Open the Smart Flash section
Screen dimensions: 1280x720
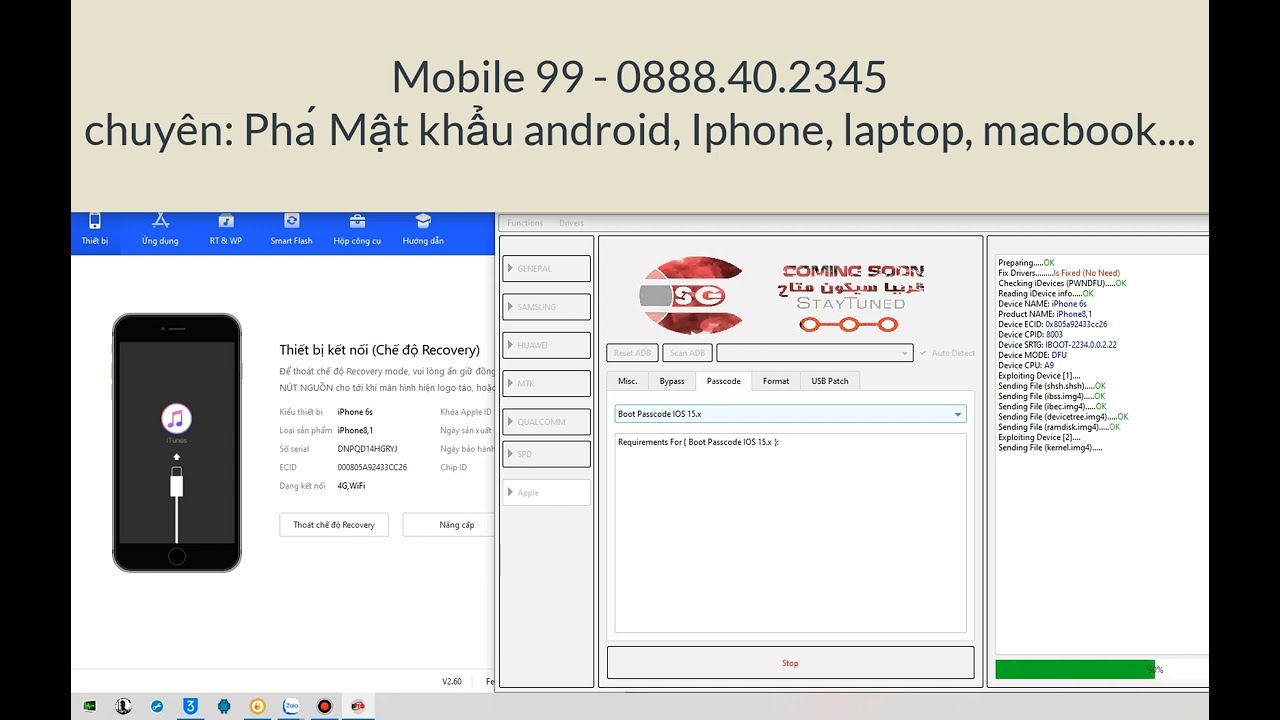click(291, 229)
